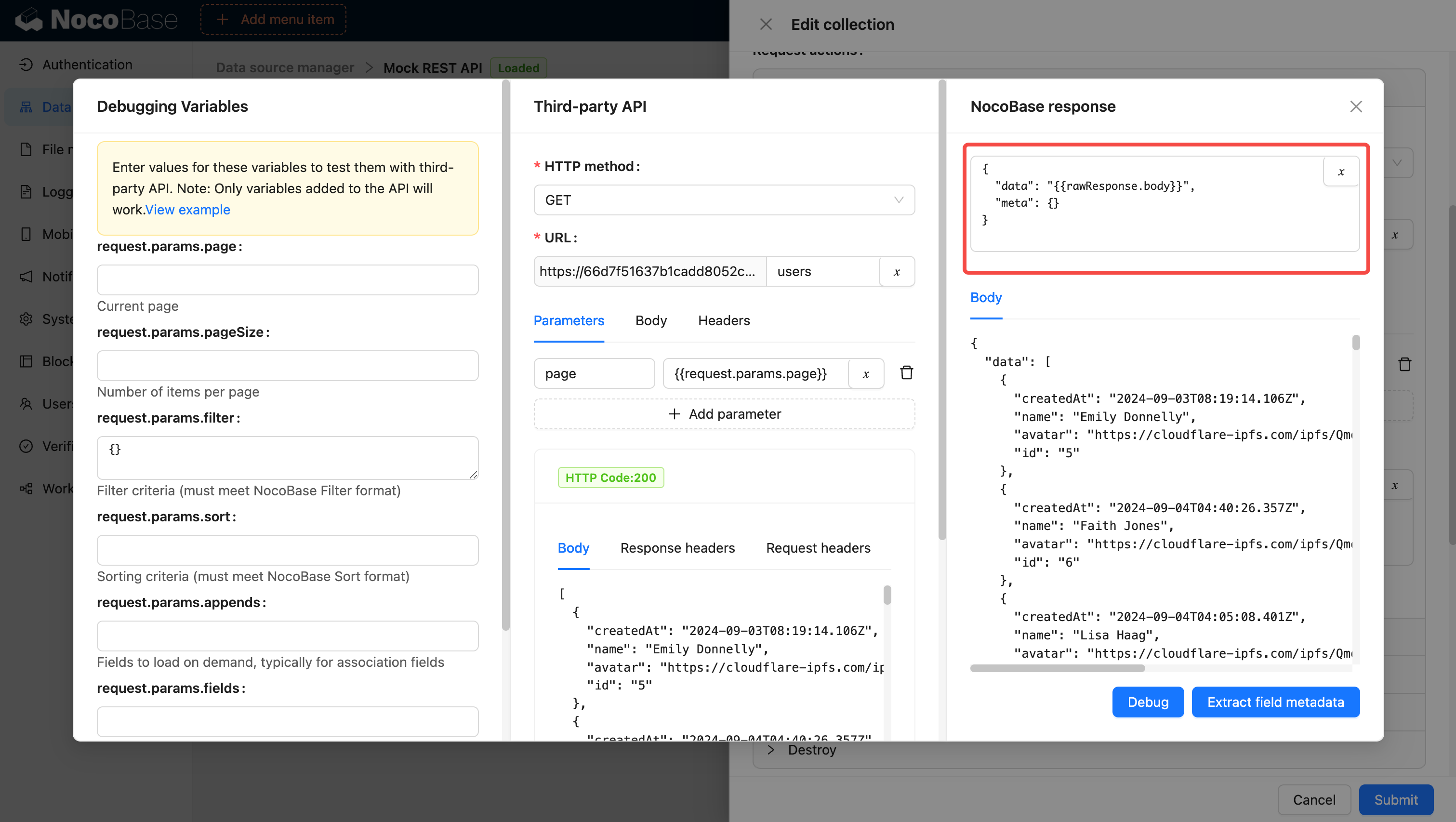Click variable icon beside users URL field
This screenshot has height=822, width=1456.
point(897,272)
